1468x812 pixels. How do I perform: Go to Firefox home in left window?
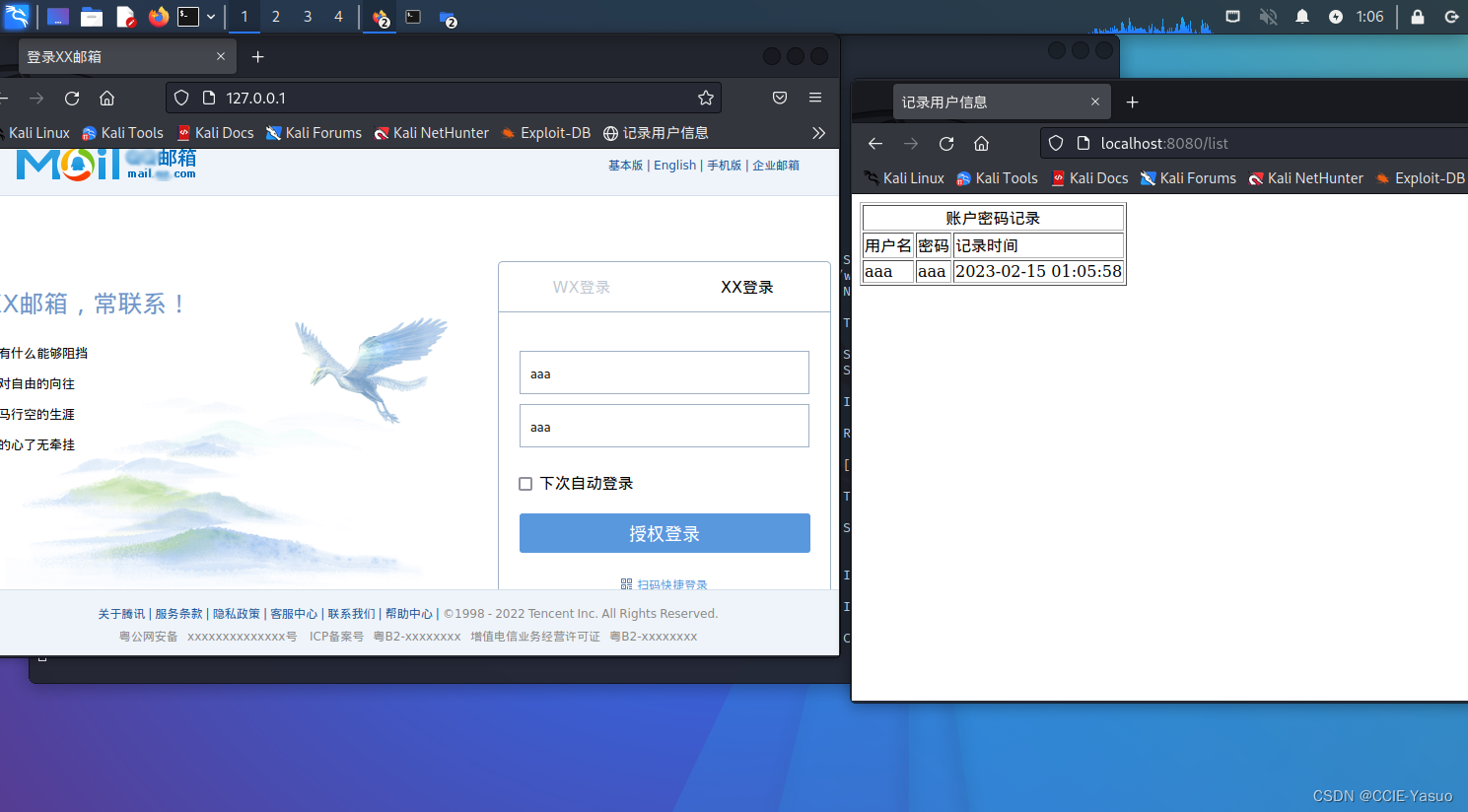(x=107, y=98)
